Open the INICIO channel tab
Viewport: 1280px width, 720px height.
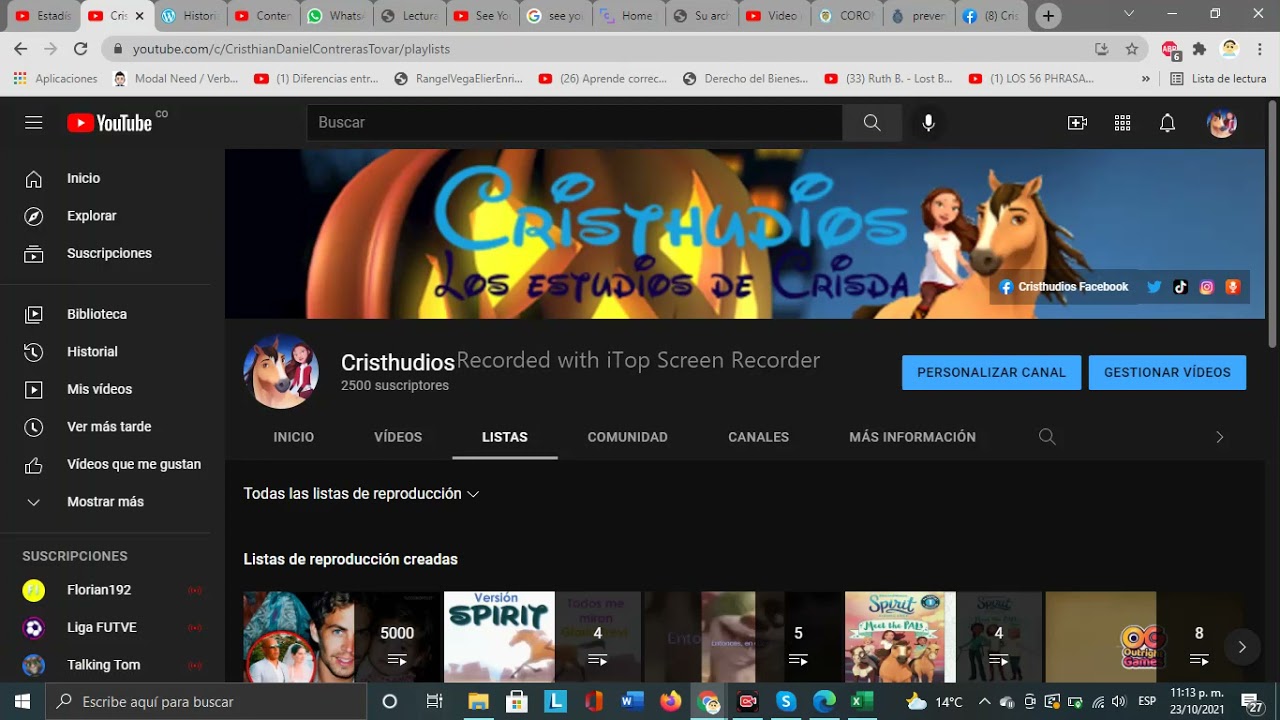click(x=294, y=437)
